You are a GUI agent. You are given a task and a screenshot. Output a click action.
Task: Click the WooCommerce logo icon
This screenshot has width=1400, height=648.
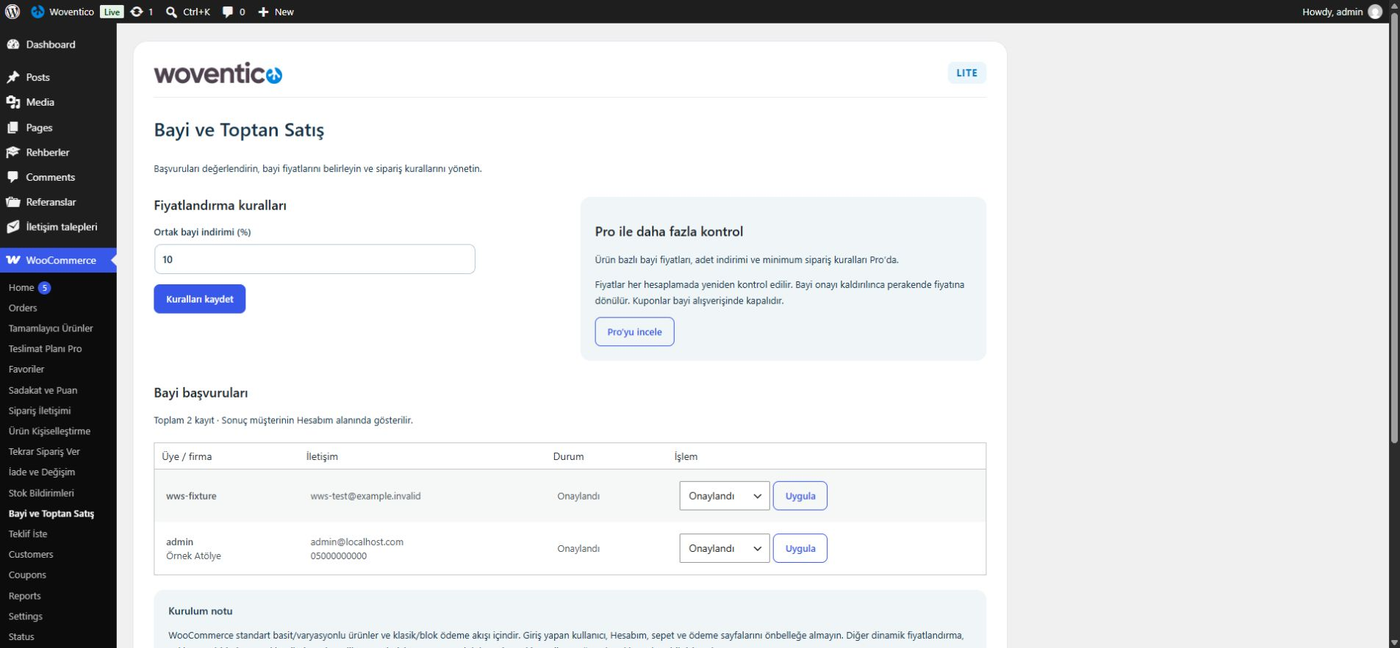click(x=13, y=260)
